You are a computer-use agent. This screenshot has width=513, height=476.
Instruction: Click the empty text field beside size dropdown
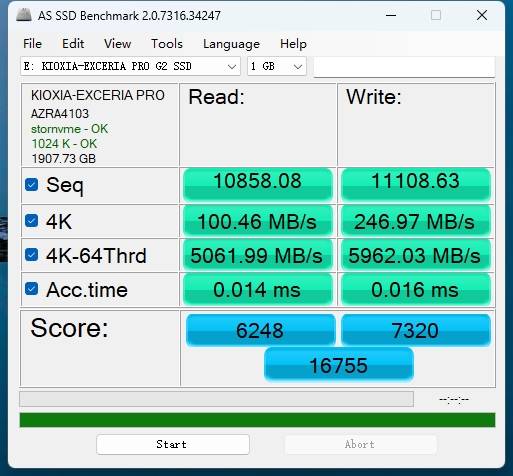pos(404,67)
